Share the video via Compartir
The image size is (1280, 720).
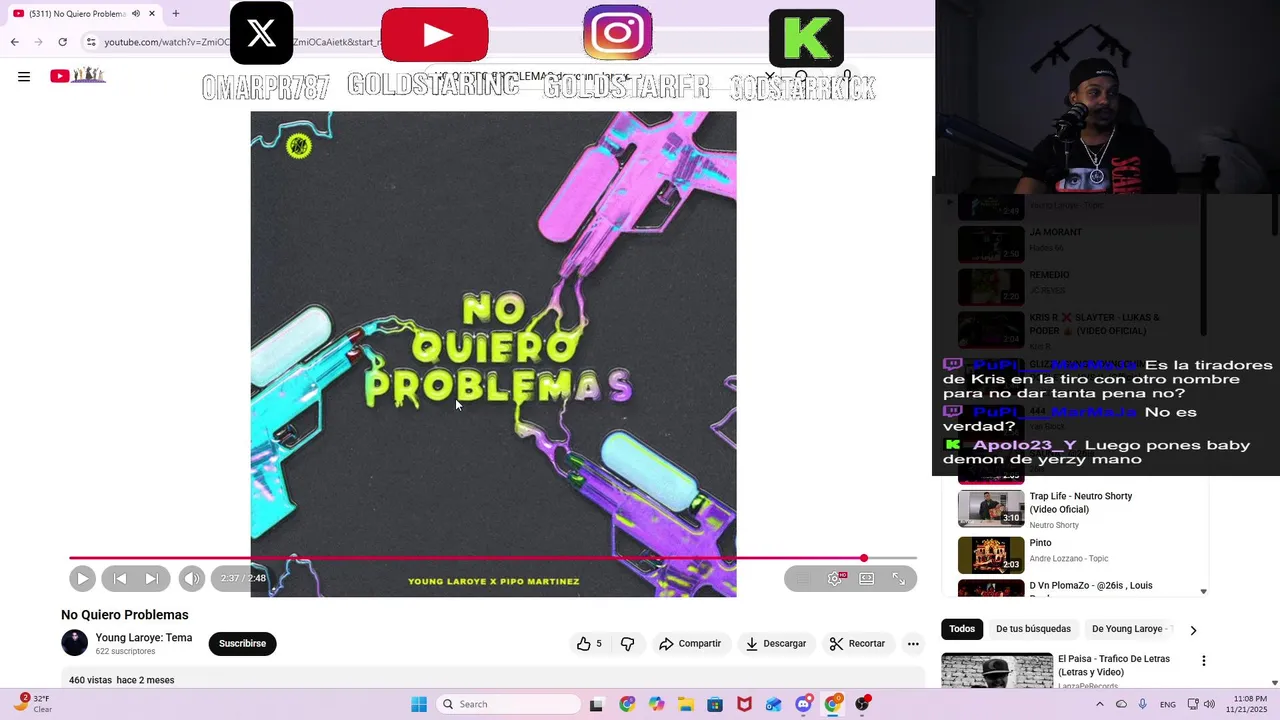pos(690,644)
